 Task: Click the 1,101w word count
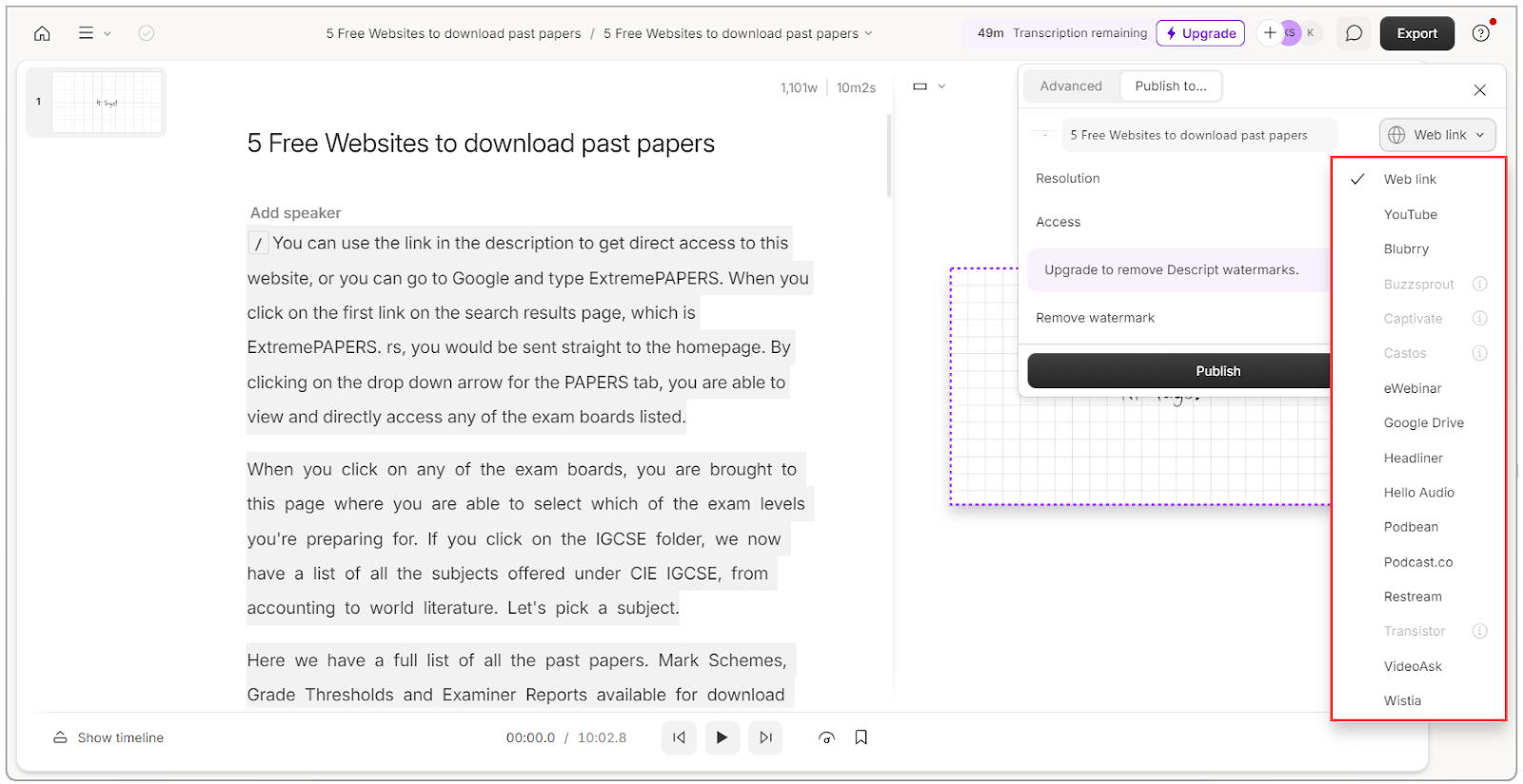(x=799, y=88)
